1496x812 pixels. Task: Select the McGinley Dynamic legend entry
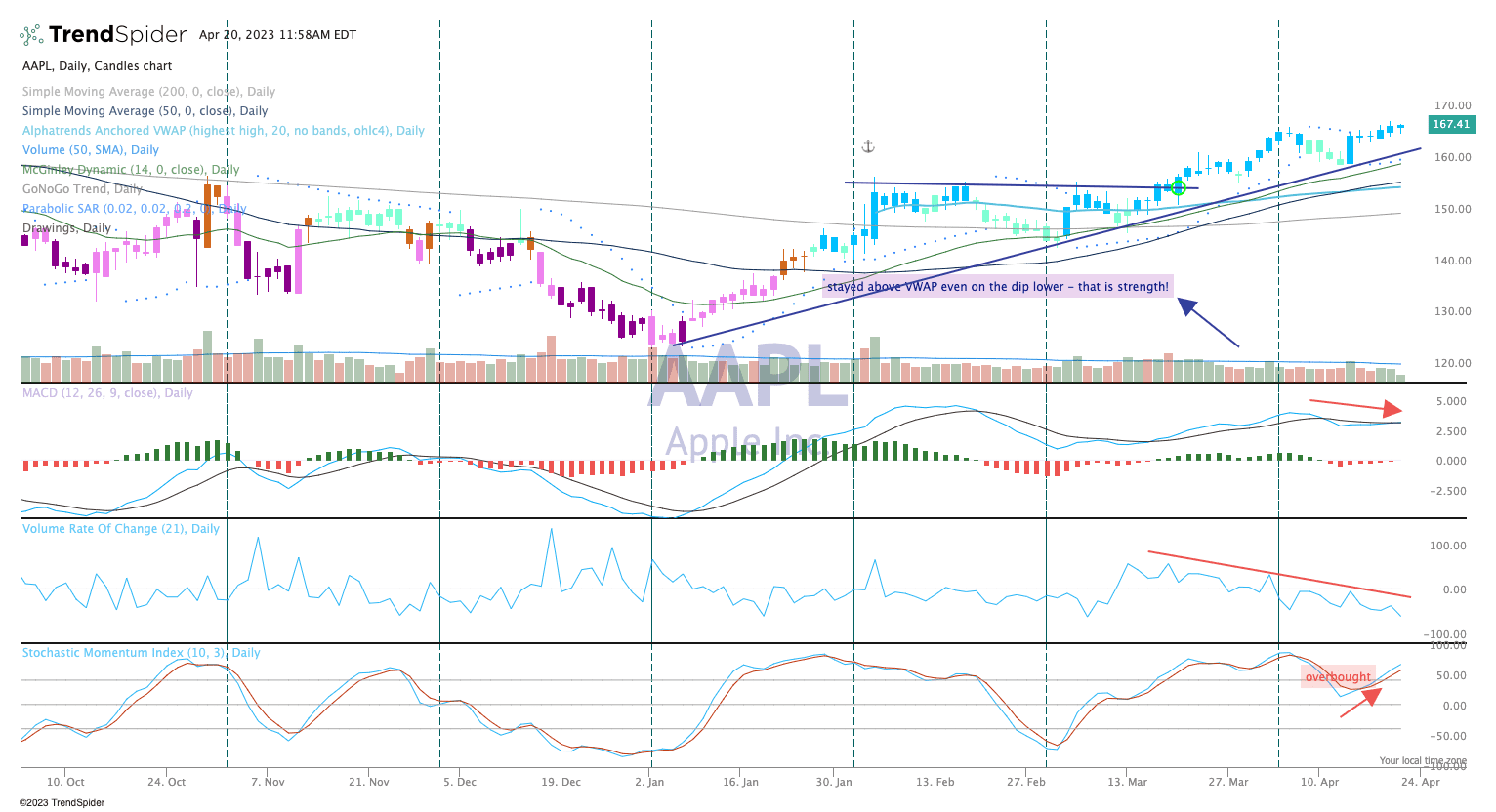click(x=131, y=170)
